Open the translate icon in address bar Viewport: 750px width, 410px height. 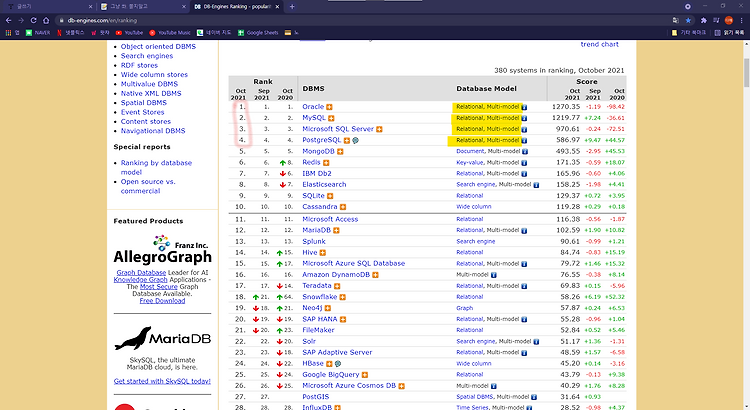[675, 20]
